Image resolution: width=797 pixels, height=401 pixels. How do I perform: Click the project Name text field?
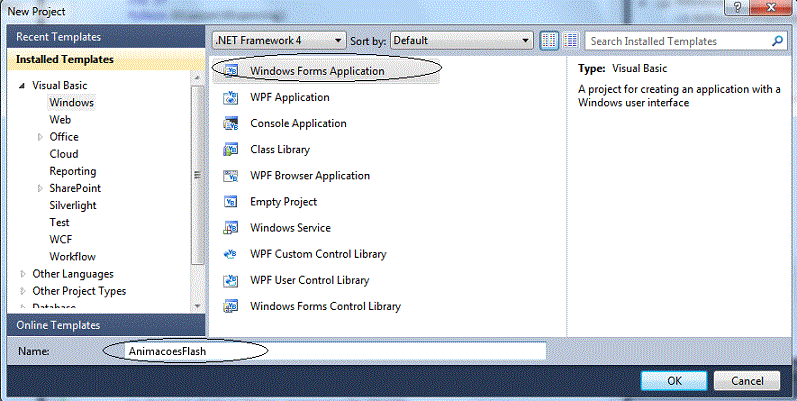(335, 351)
